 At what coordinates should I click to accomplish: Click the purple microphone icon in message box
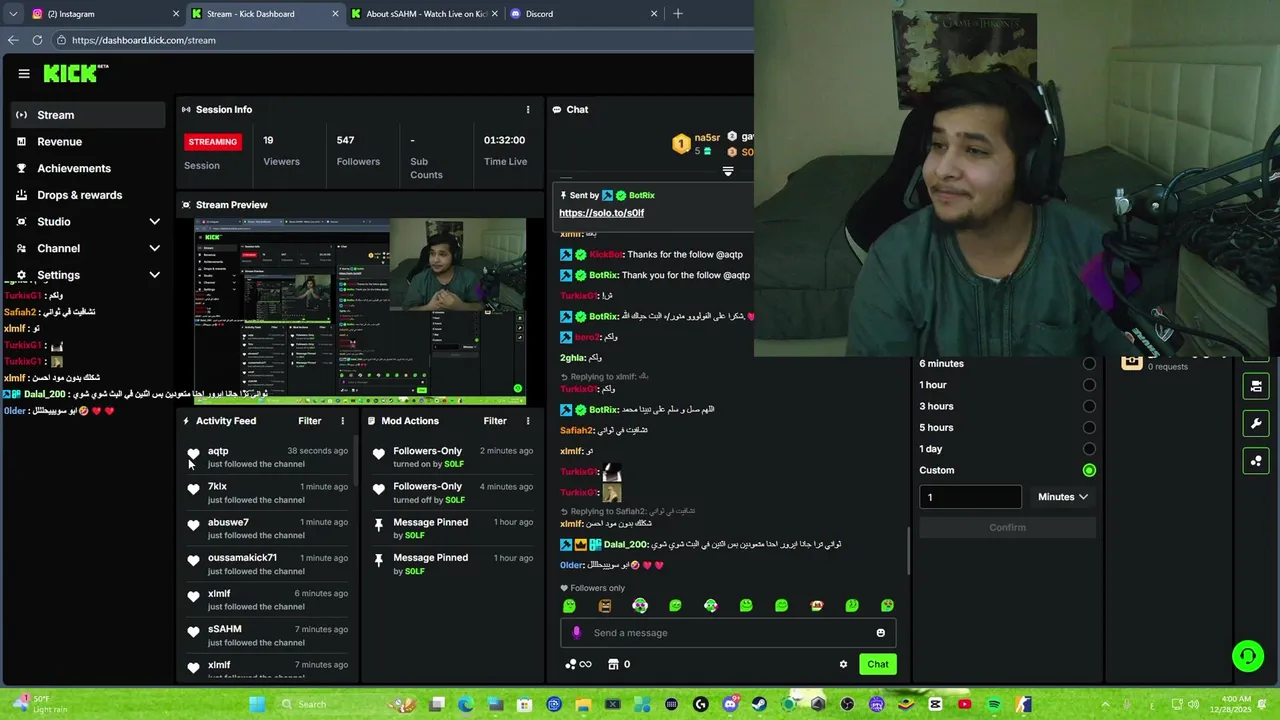[576, 633]
